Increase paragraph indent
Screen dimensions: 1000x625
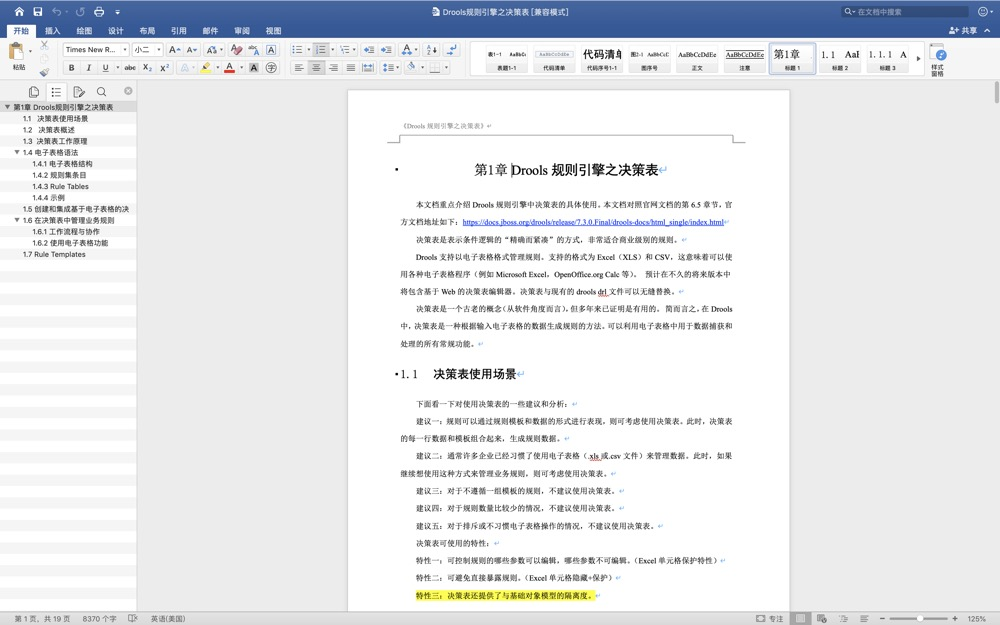(386, 49)
